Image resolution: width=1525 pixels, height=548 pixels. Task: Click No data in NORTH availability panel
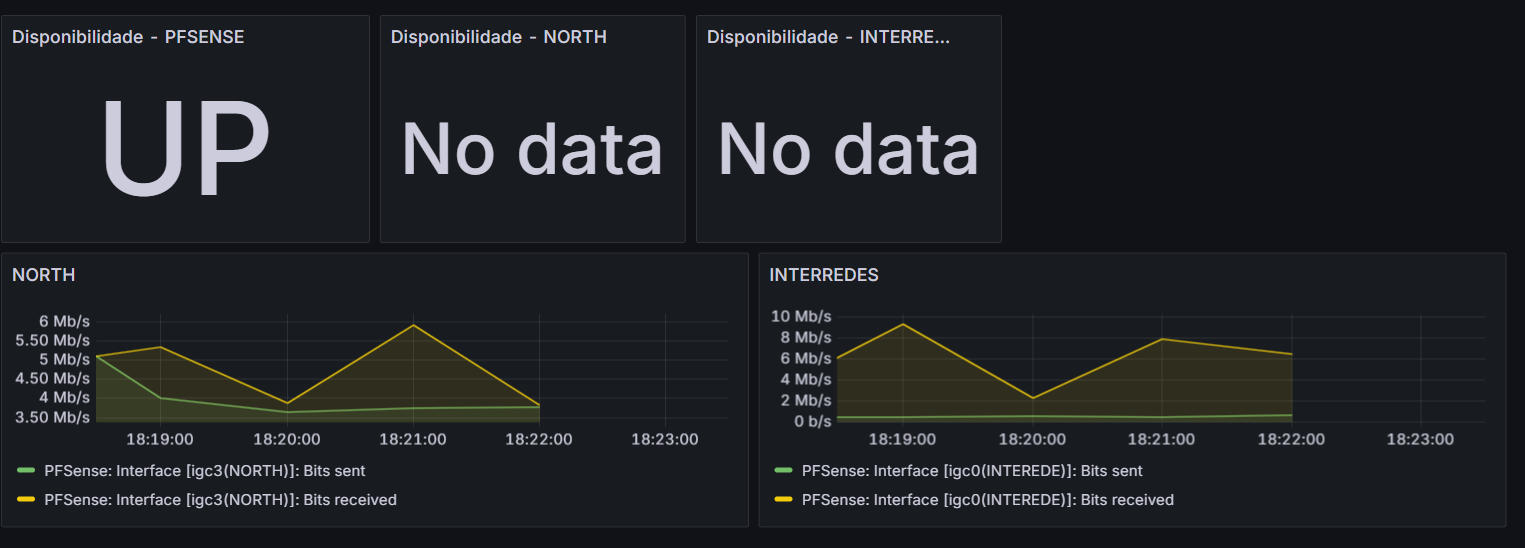click(x=532, y=149)
